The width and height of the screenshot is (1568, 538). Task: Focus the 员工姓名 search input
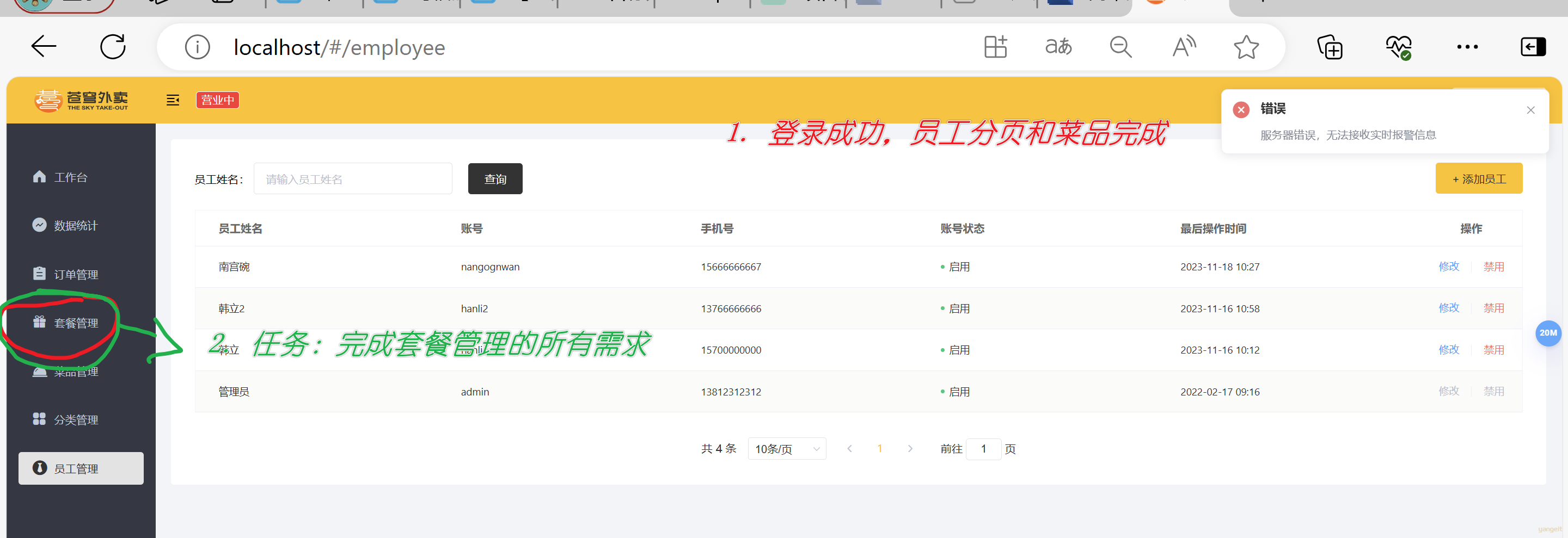coord(352,179)
